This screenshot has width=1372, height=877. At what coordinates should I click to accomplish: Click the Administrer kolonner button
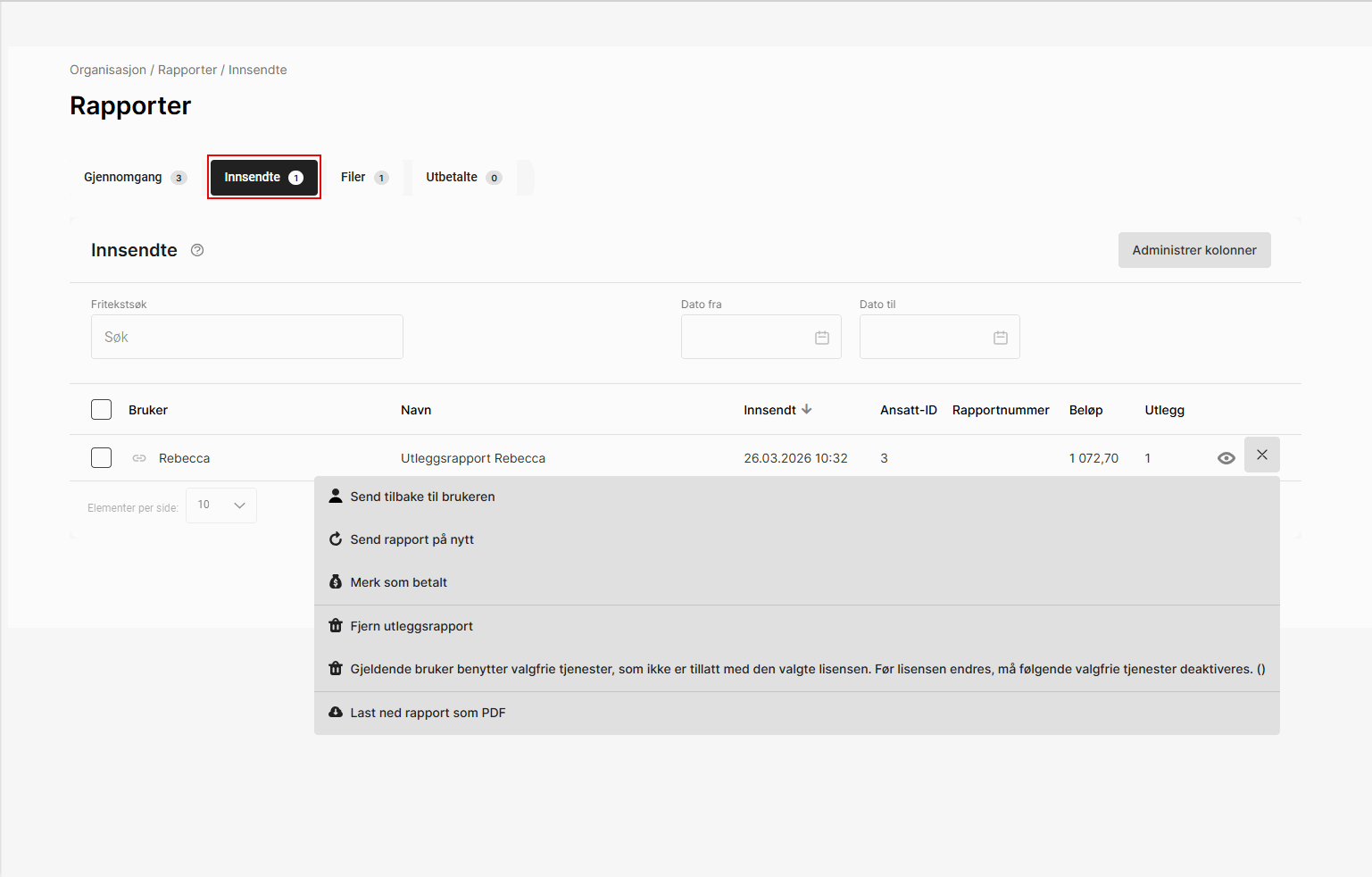point(1193,250)
